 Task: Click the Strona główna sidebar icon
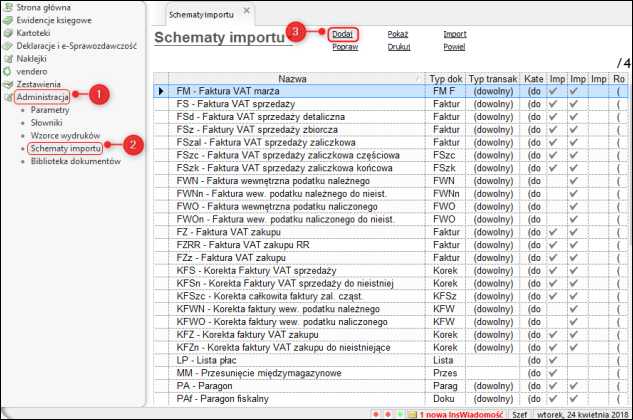click(x=8, y=7)
